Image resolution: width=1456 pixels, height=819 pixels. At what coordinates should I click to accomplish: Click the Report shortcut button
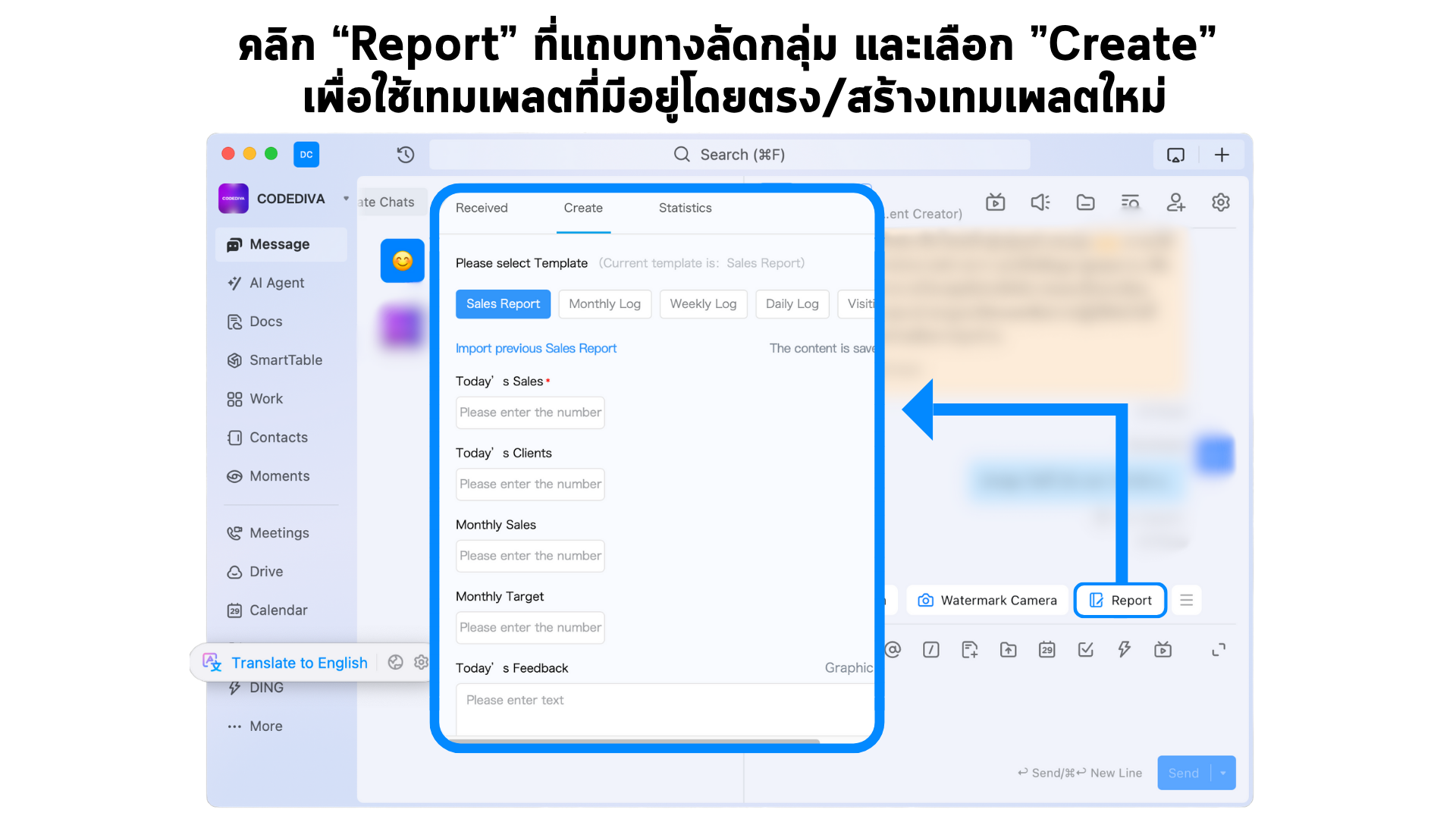[1120, 601]
